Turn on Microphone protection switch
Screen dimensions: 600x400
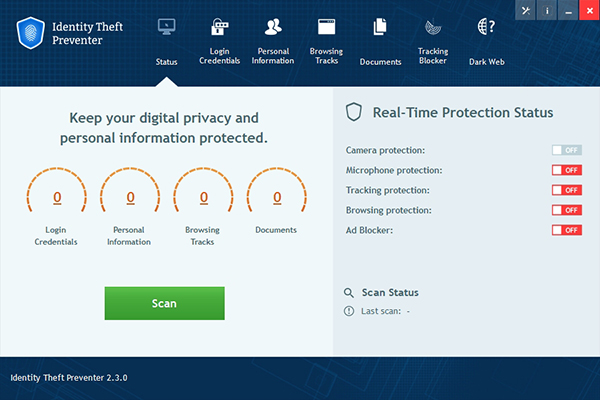click(x=566, y=170)
